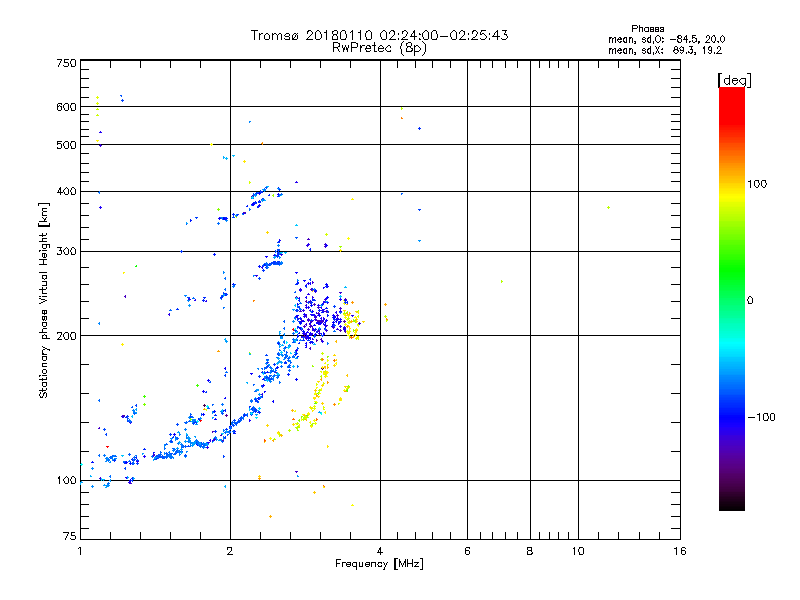Click the 'RwPretec (8p)' subtitle

[379, 48]
